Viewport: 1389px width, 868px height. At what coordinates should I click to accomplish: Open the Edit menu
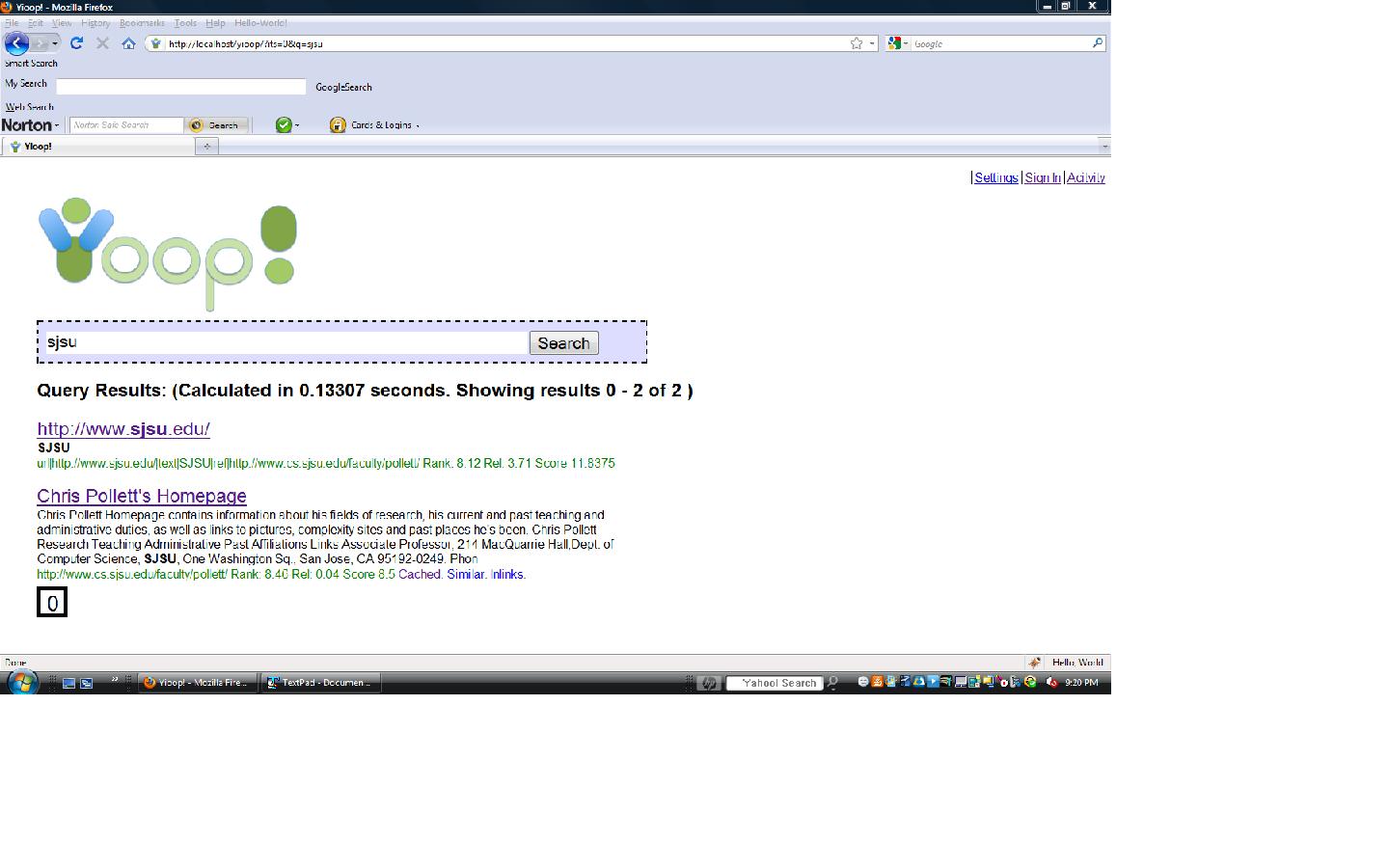pyautogui.click(x=36, y=23)
